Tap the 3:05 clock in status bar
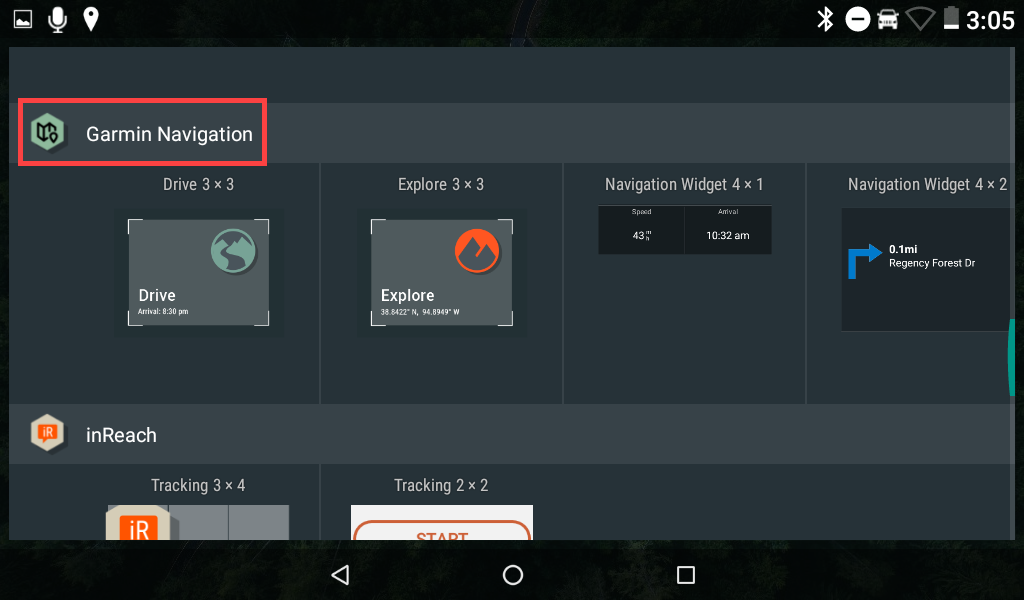 pyautogui.click(x=990, y=20)
